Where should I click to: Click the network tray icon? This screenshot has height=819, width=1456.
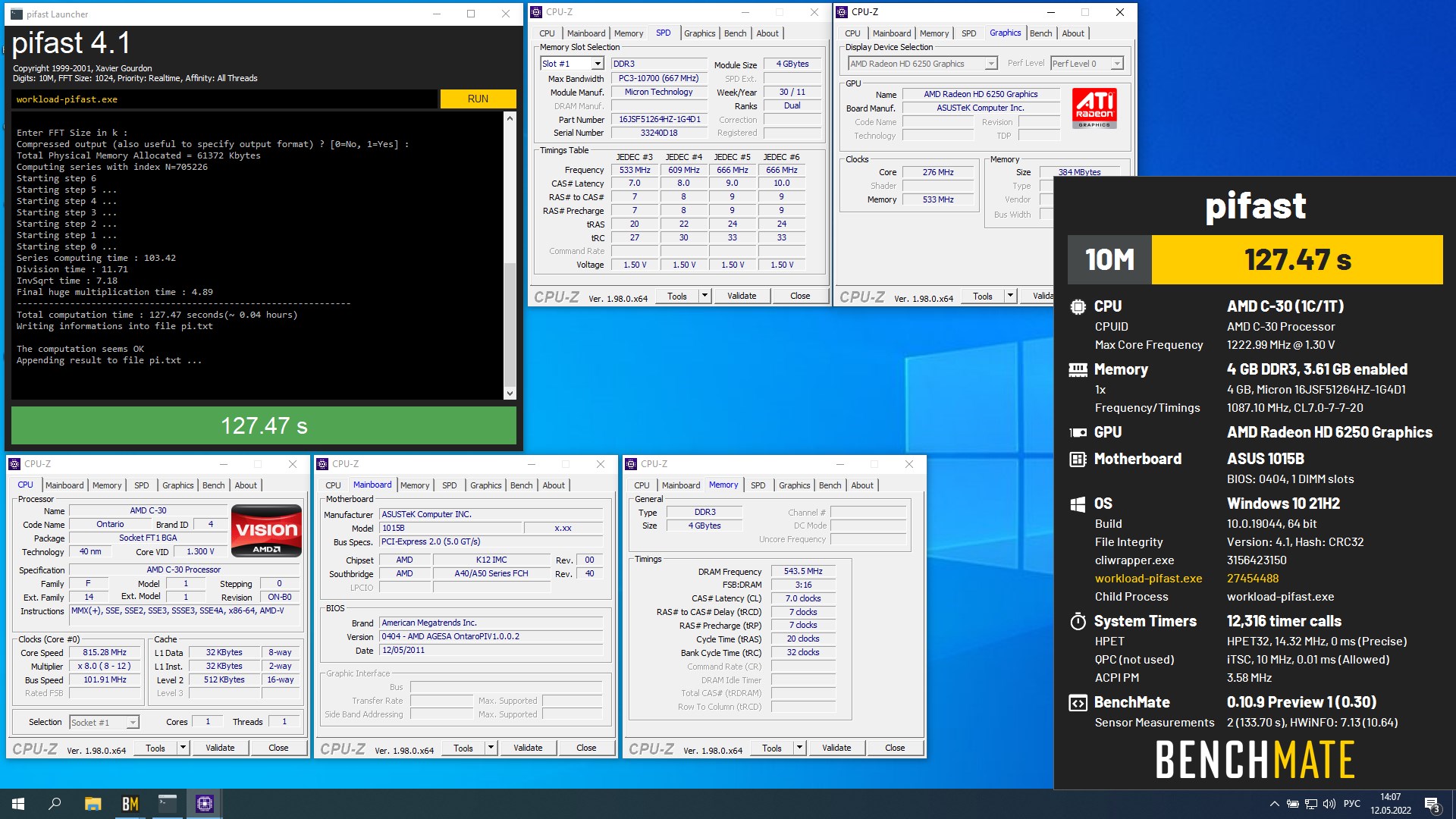(x=1310, y=804)
